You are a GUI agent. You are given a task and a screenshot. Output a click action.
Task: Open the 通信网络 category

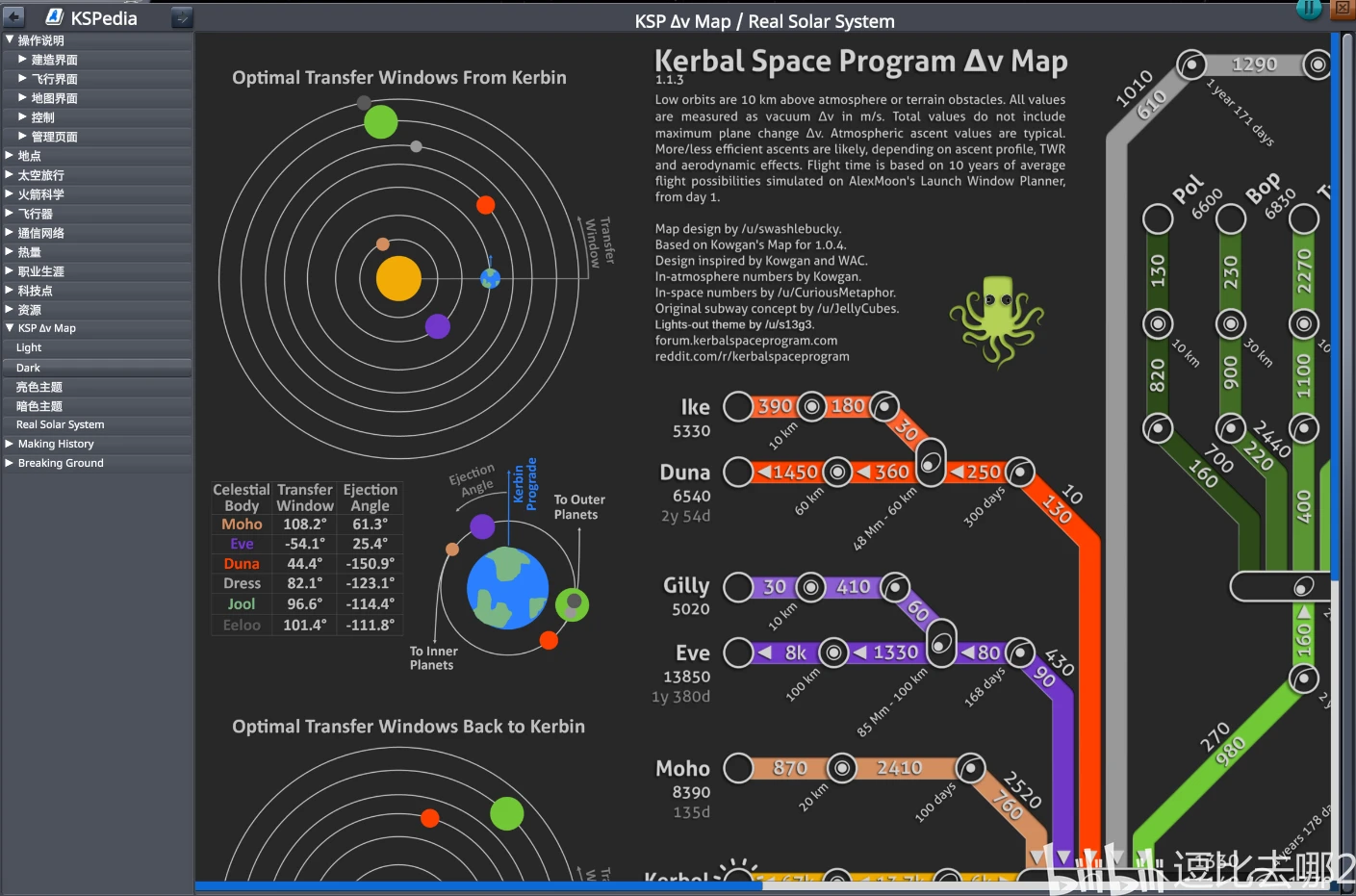click(97, 233)
